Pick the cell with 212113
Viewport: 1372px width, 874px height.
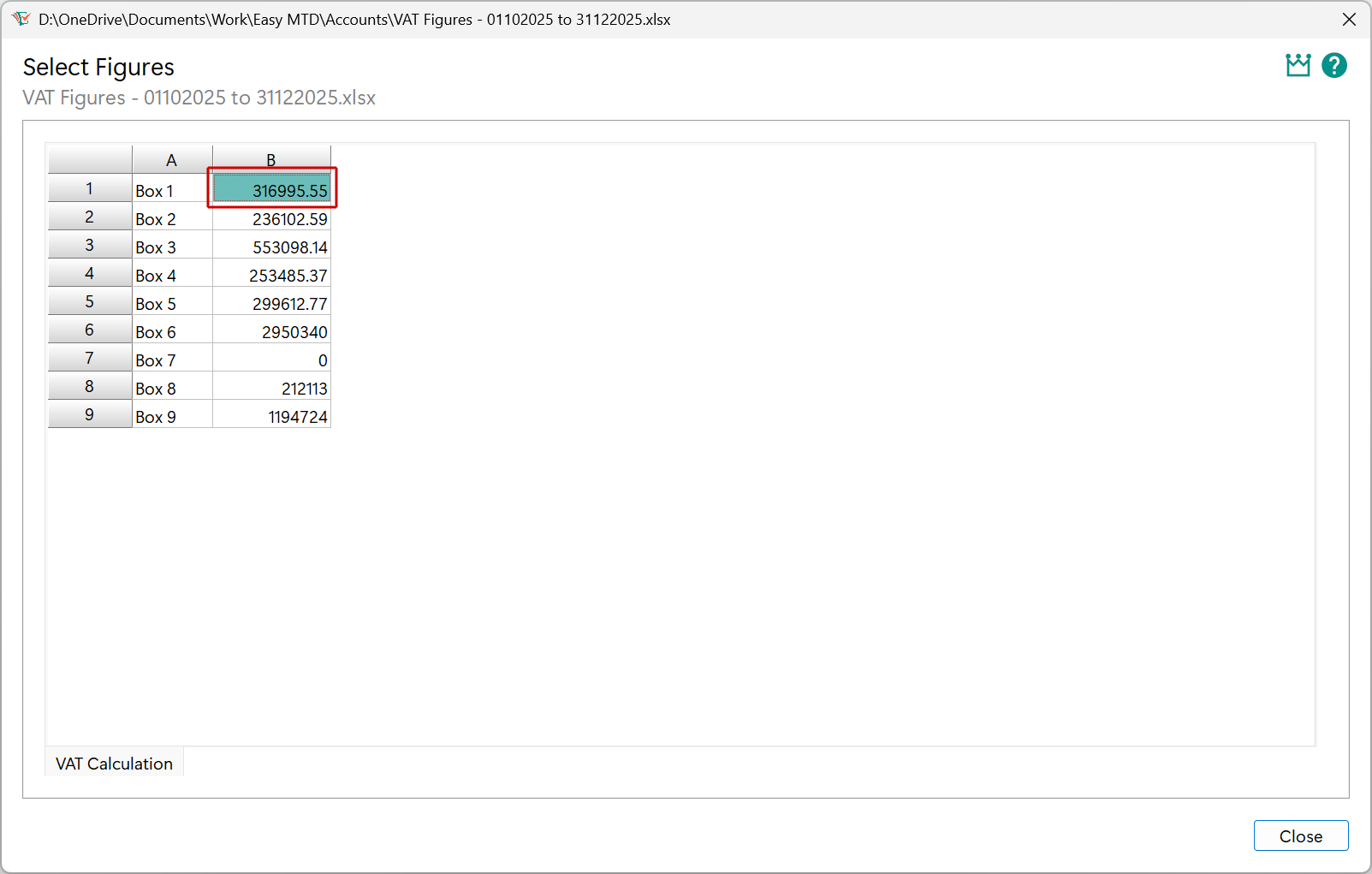tap(272, 389)
